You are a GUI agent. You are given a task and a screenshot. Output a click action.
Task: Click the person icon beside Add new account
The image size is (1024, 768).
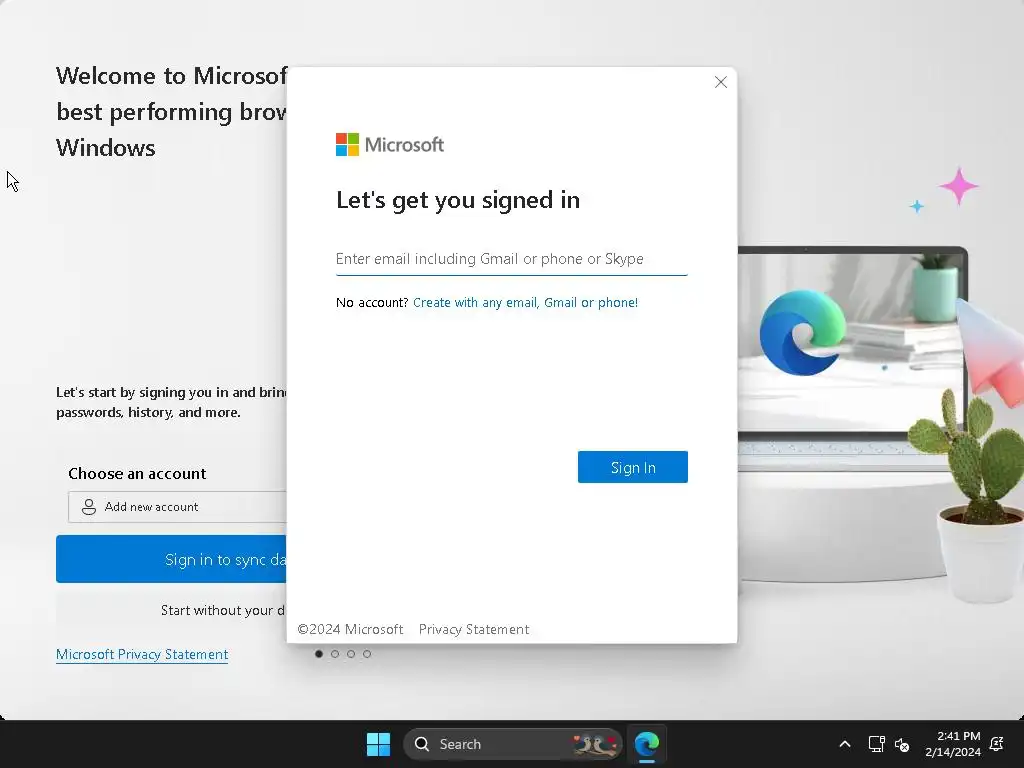(89, 507)
